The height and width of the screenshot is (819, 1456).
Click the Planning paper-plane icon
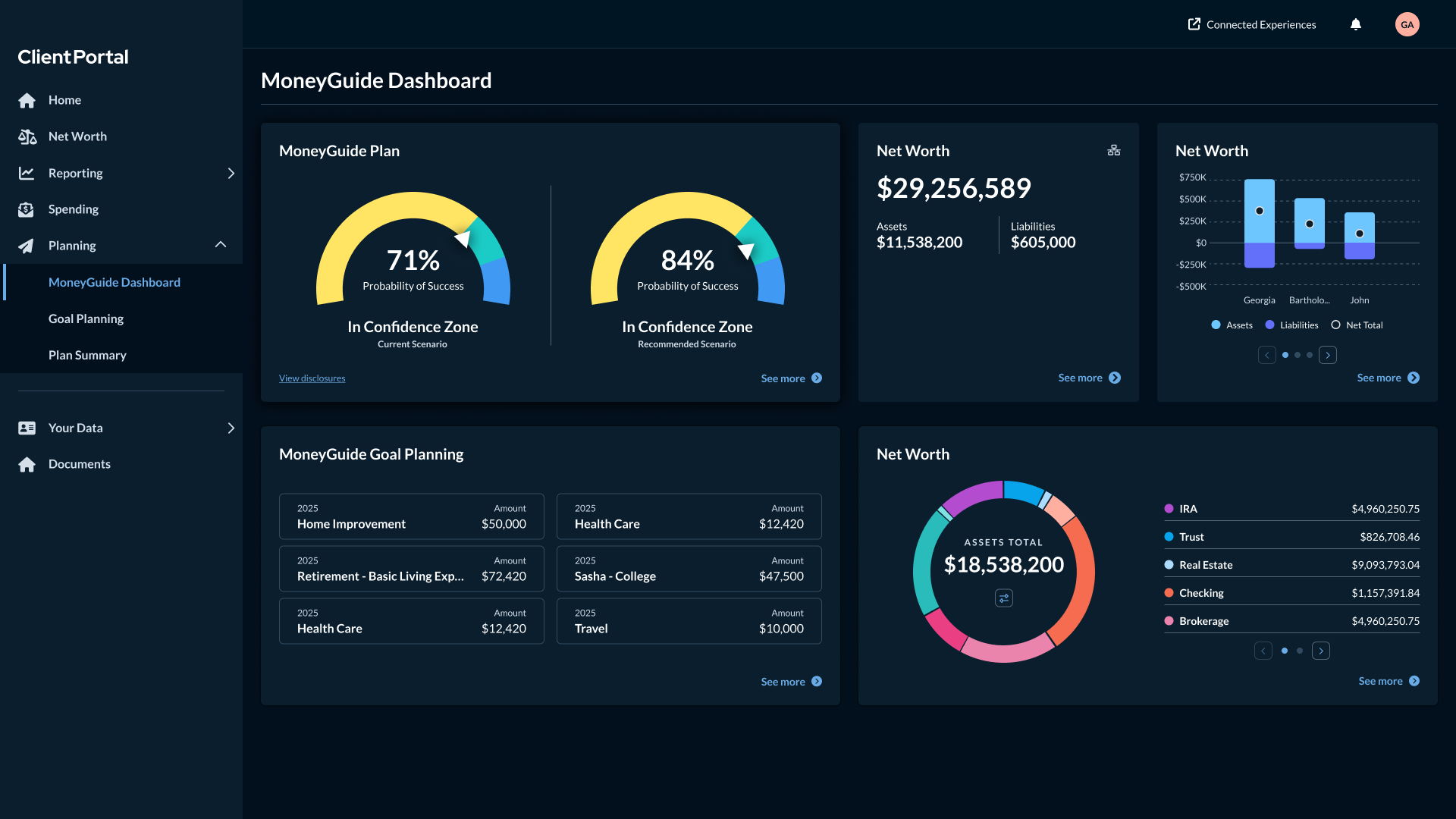pos(27,246)
